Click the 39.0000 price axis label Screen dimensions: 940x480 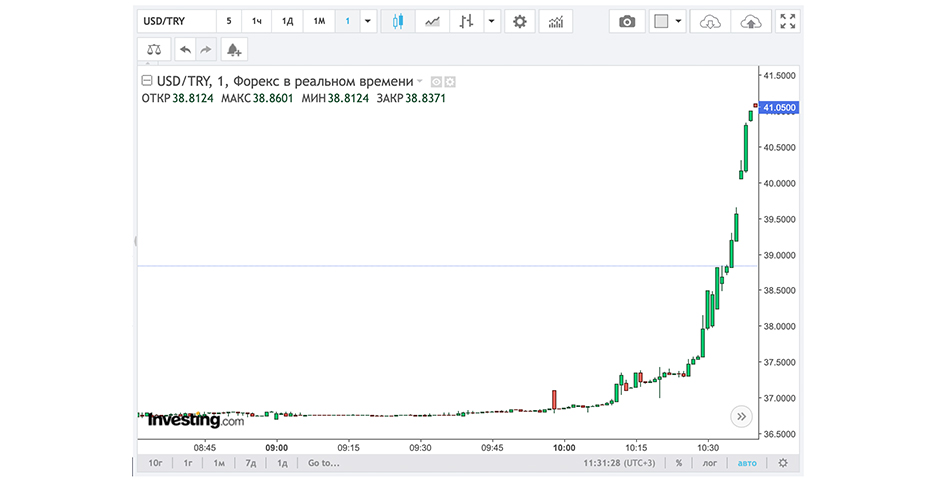pos(779,255)
